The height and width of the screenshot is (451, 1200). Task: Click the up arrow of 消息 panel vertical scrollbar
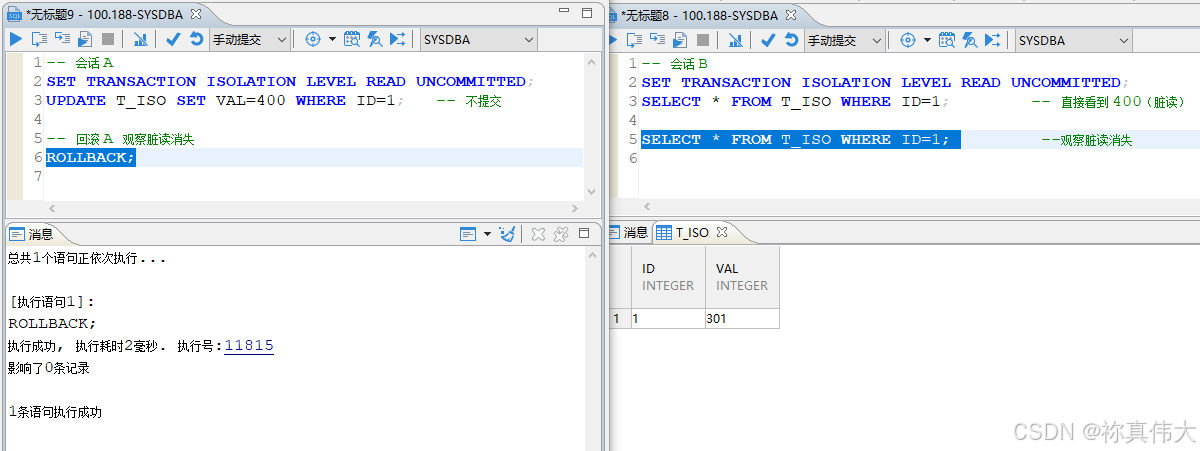592,256
